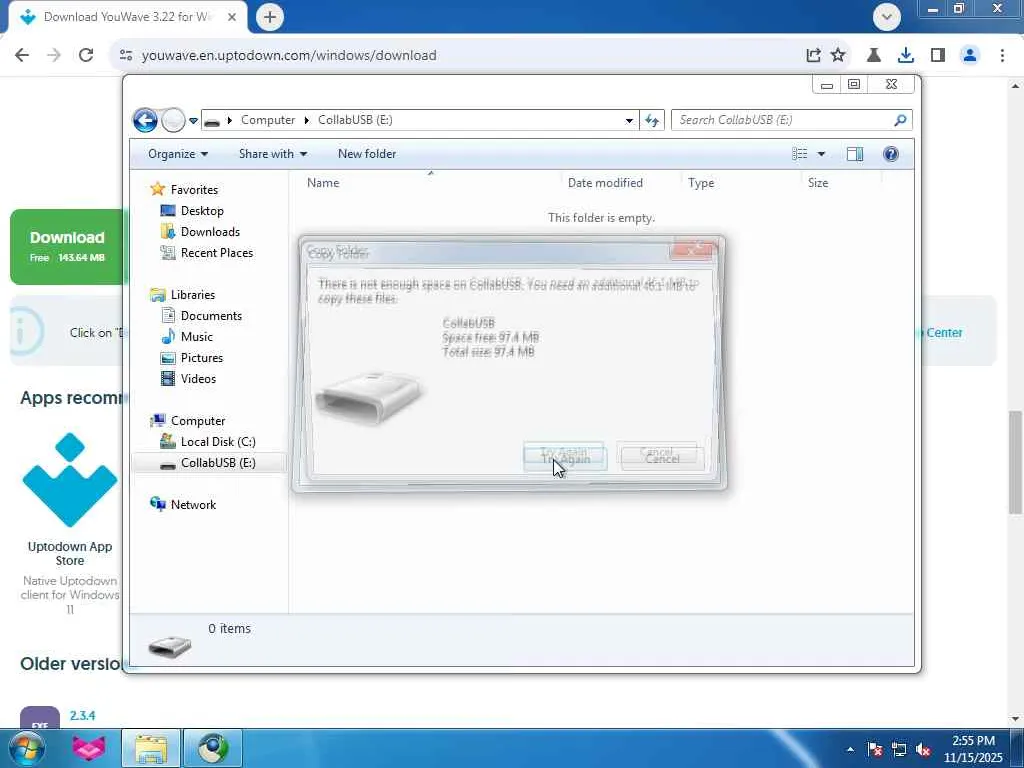Screen dimensions: 1024x768
Task: Toggle Chrome side panel icon
Action: pyautogui.click(x=938, y=56)
